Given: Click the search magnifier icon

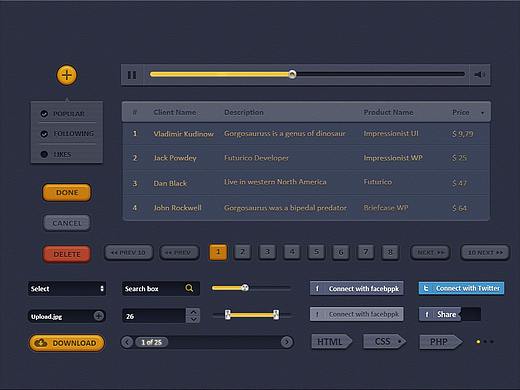Looking at the screenshot, I should point(189,288).
